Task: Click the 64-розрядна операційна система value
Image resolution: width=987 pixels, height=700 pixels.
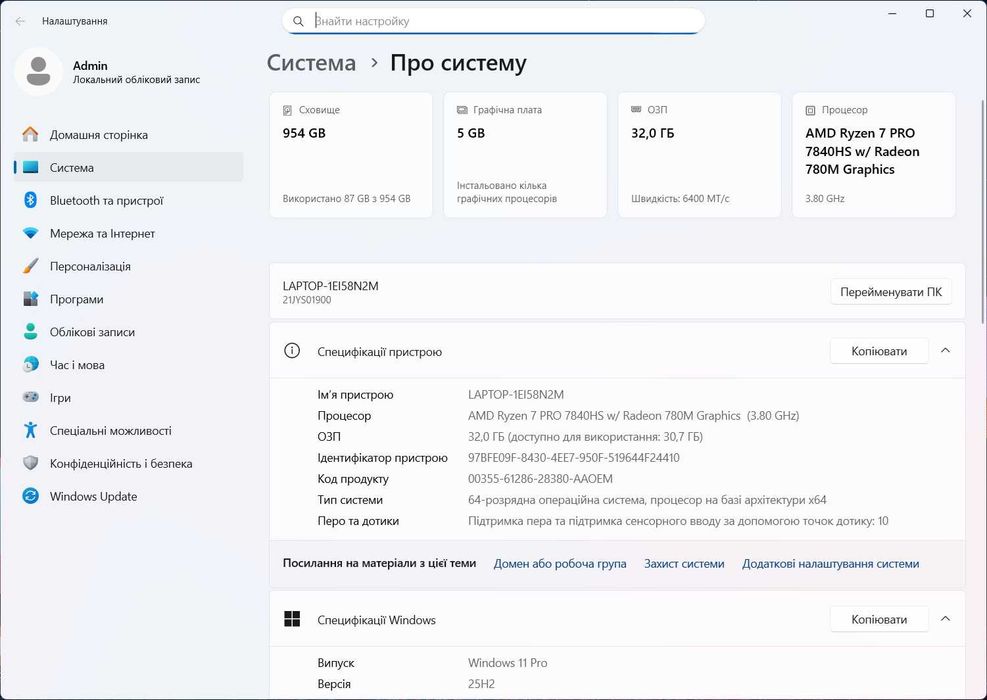Action: (647, 500)
